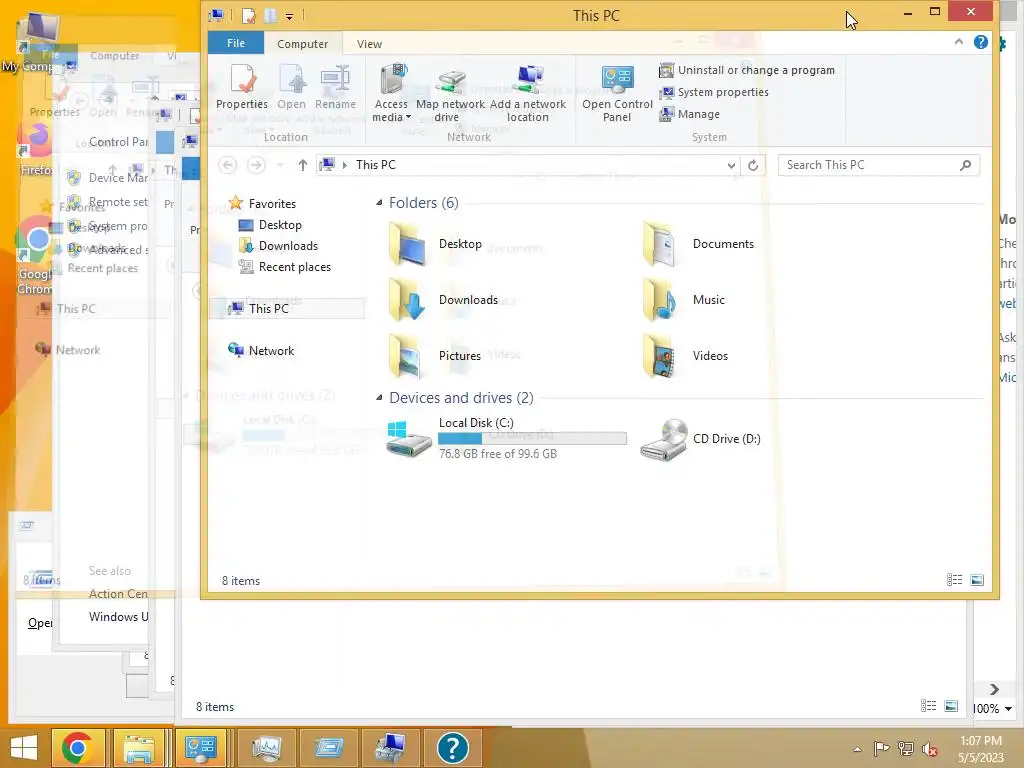Select Downloads under Favorites

point(278,246)
